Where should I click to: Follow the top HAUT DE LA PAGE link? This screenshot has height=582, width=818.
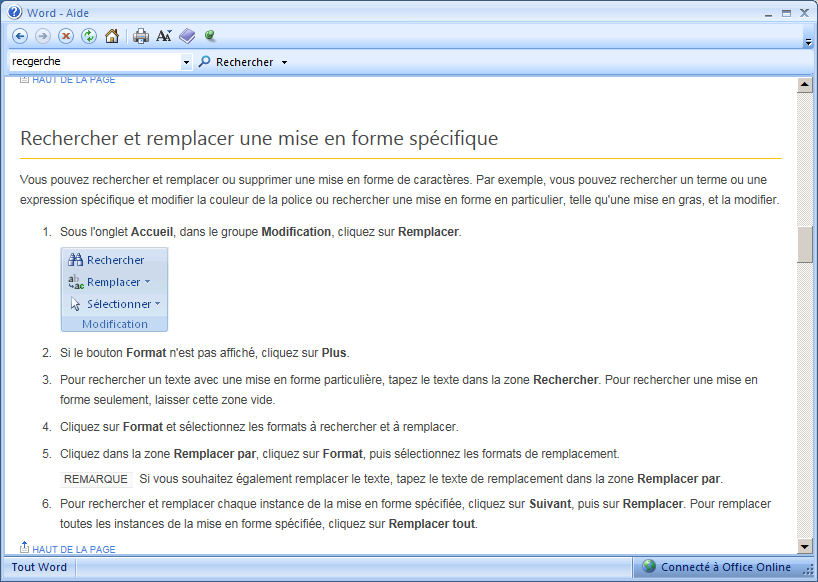coord(74,80)
